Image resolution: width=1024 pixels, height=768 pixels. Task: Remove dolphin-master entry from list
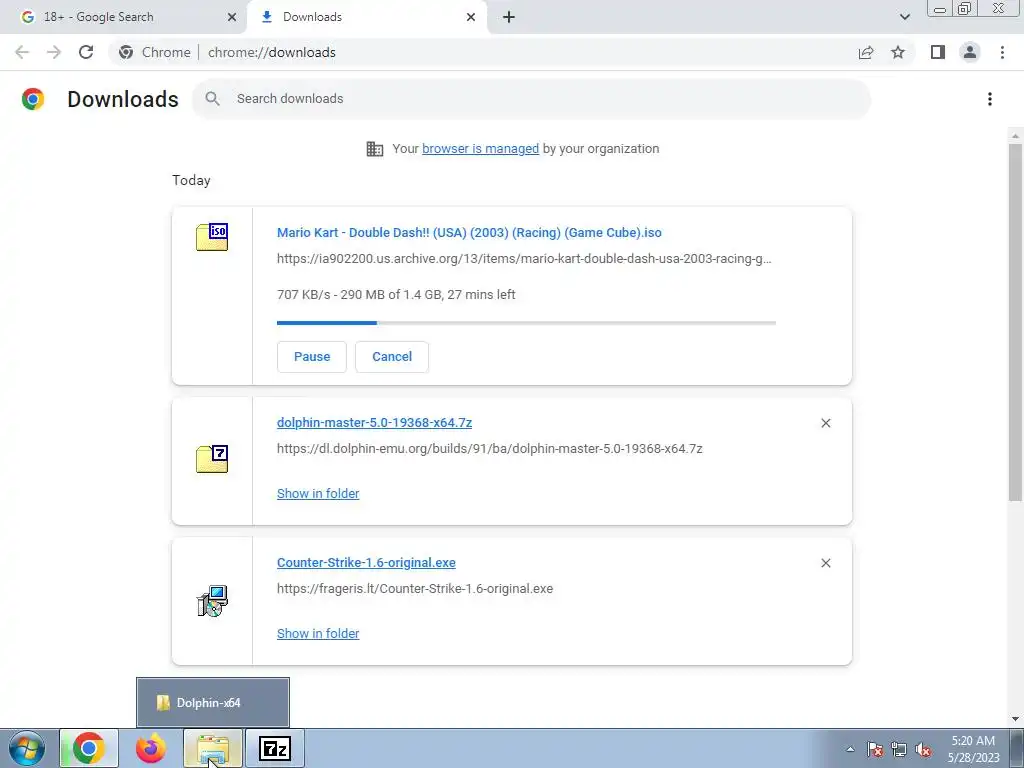(825, 423)
